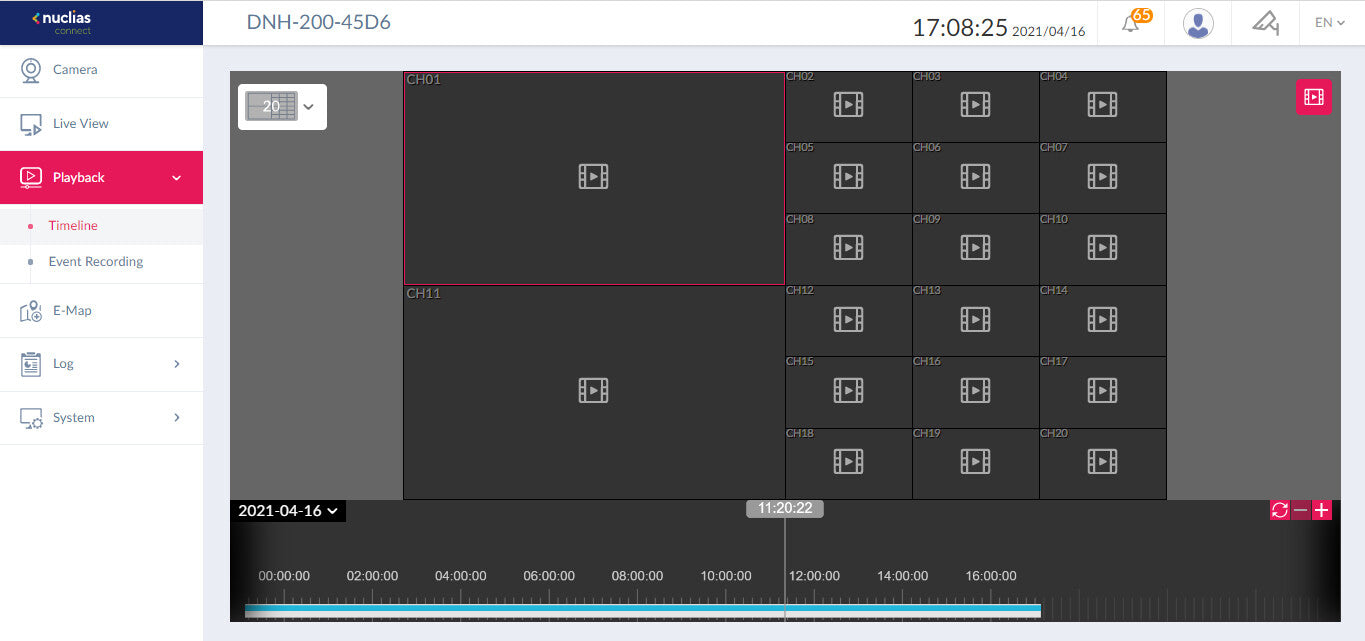Click the Camera webcam icon in sidebar
This screenshot has width=1365, height=641.
pos(31,70)
